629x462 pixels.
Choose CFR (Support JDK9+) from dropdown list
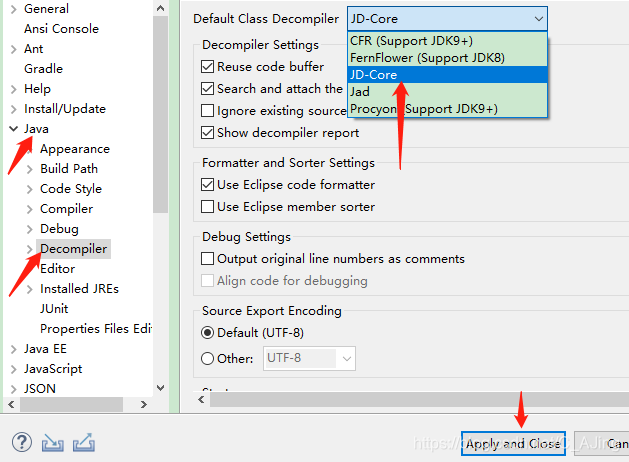click(447, 41)
